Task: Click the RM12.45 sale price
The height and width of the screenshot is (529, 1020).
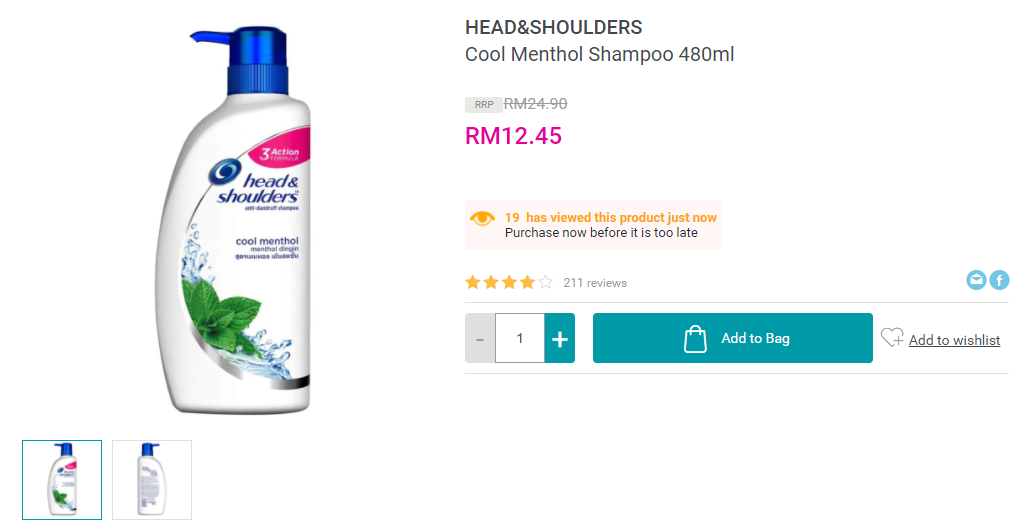Action: pos(513,136)
